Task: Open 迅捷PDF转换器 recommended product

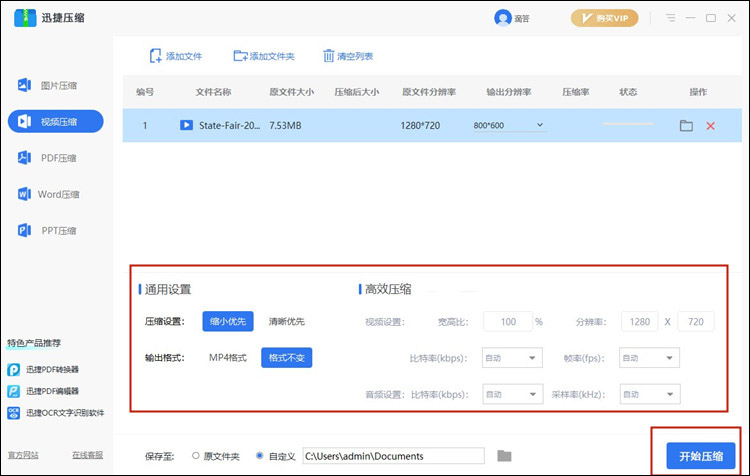Action: 52,369
